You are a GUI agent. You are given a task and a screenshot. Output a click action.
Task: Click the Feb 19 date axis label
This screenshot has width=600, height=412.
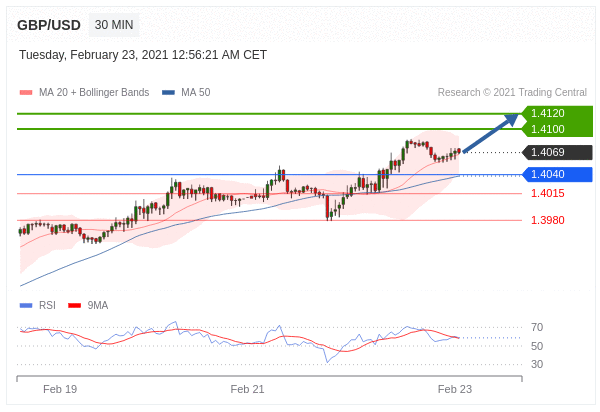pos(60,389)
